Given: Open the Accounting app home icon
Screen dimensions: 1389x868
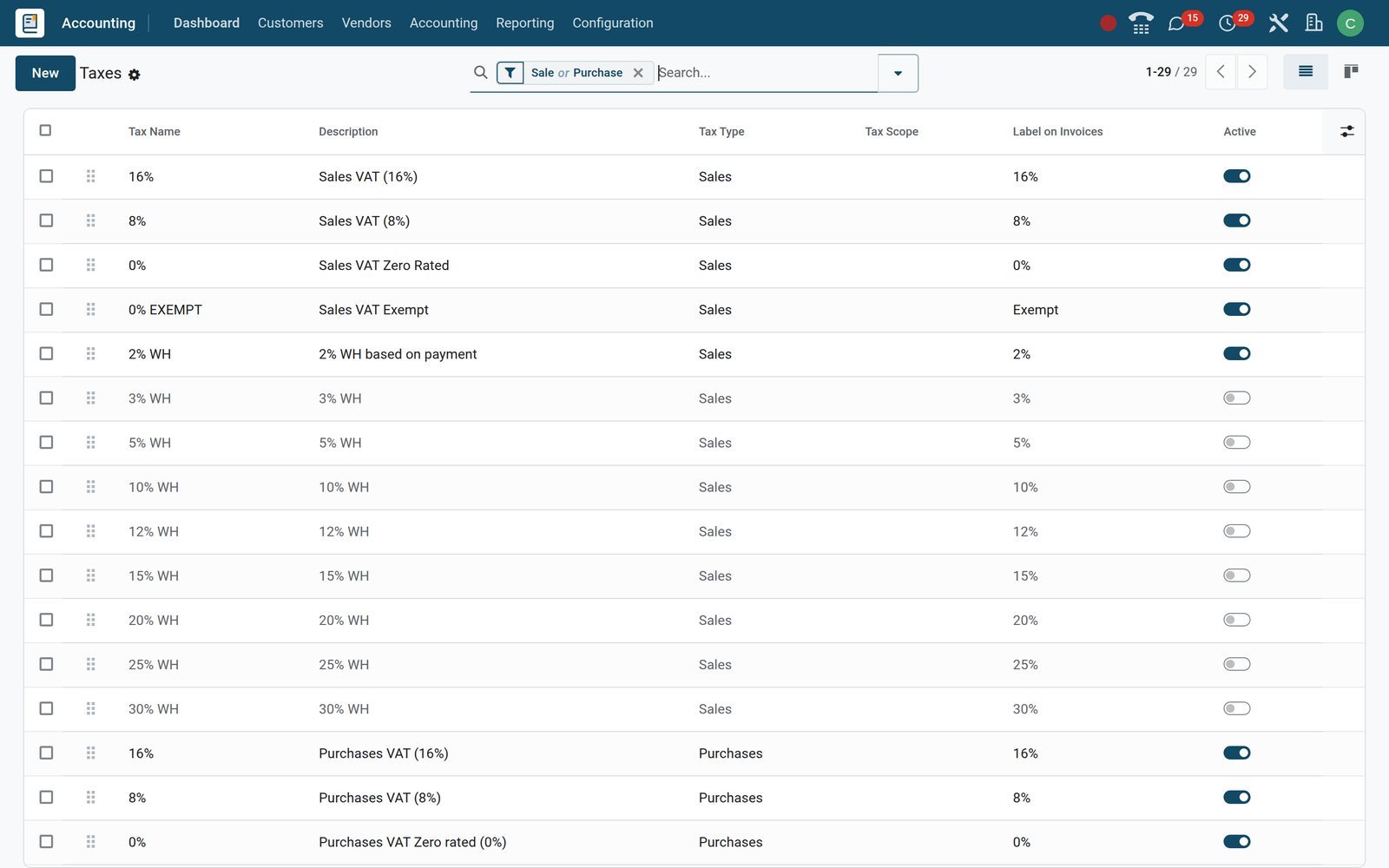Looking at the screenshot, I should (30, 23).
